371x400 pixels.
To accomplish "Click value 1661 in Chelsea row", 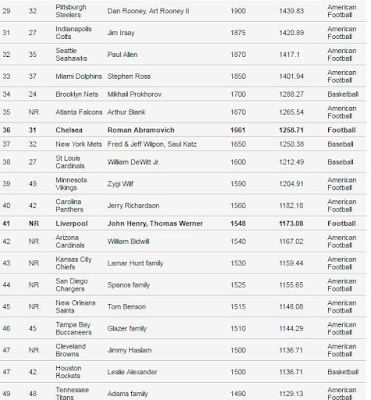I will pos(238,130).
